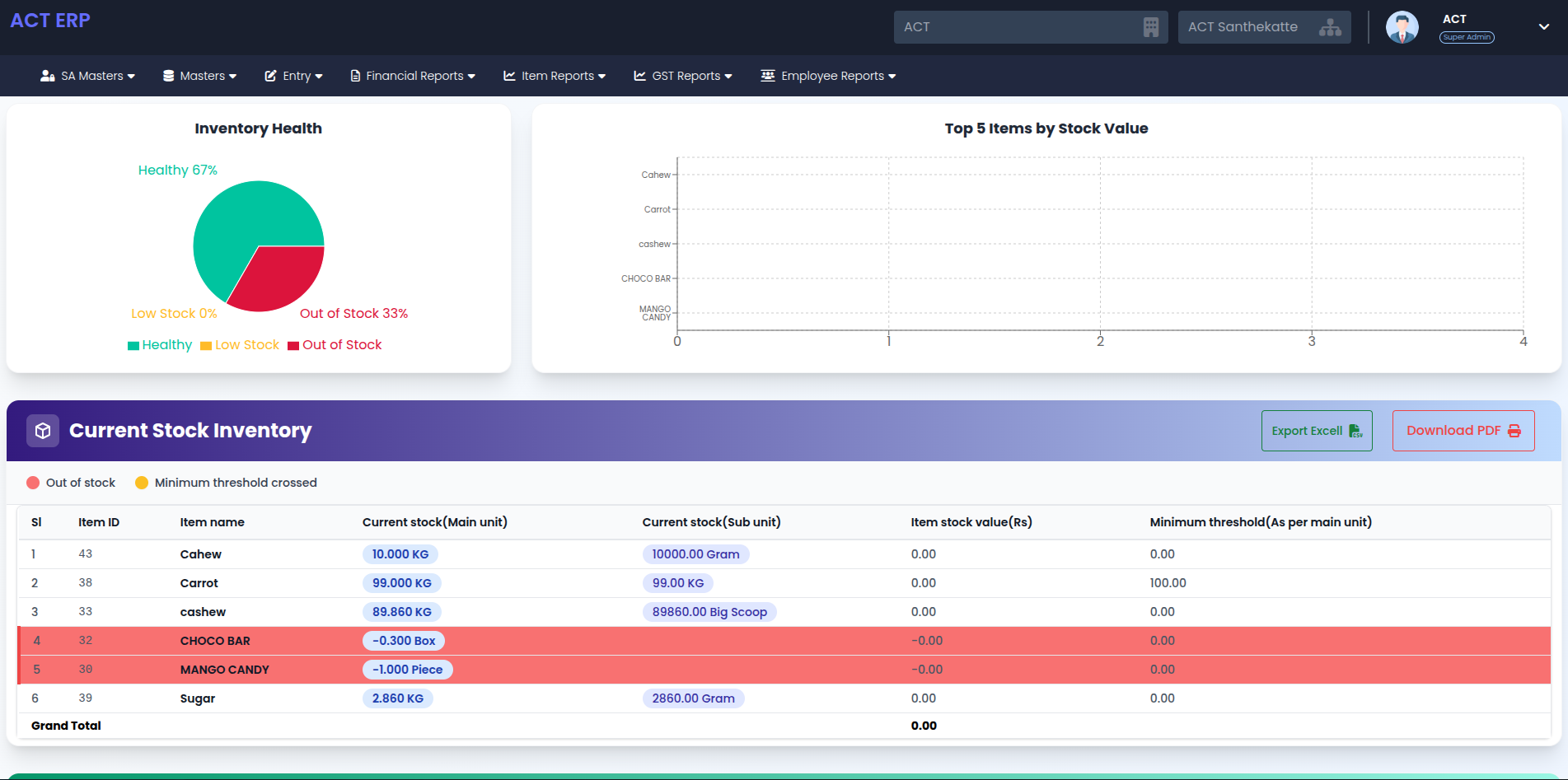Expand the Financial Reports dropdown

coord(413,76)
